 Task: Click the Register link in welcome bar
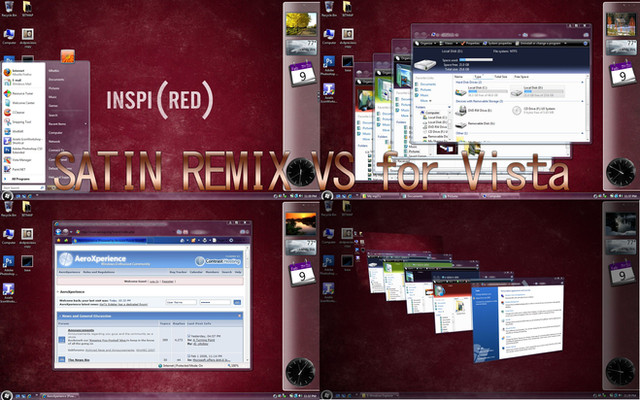point(168,281)
